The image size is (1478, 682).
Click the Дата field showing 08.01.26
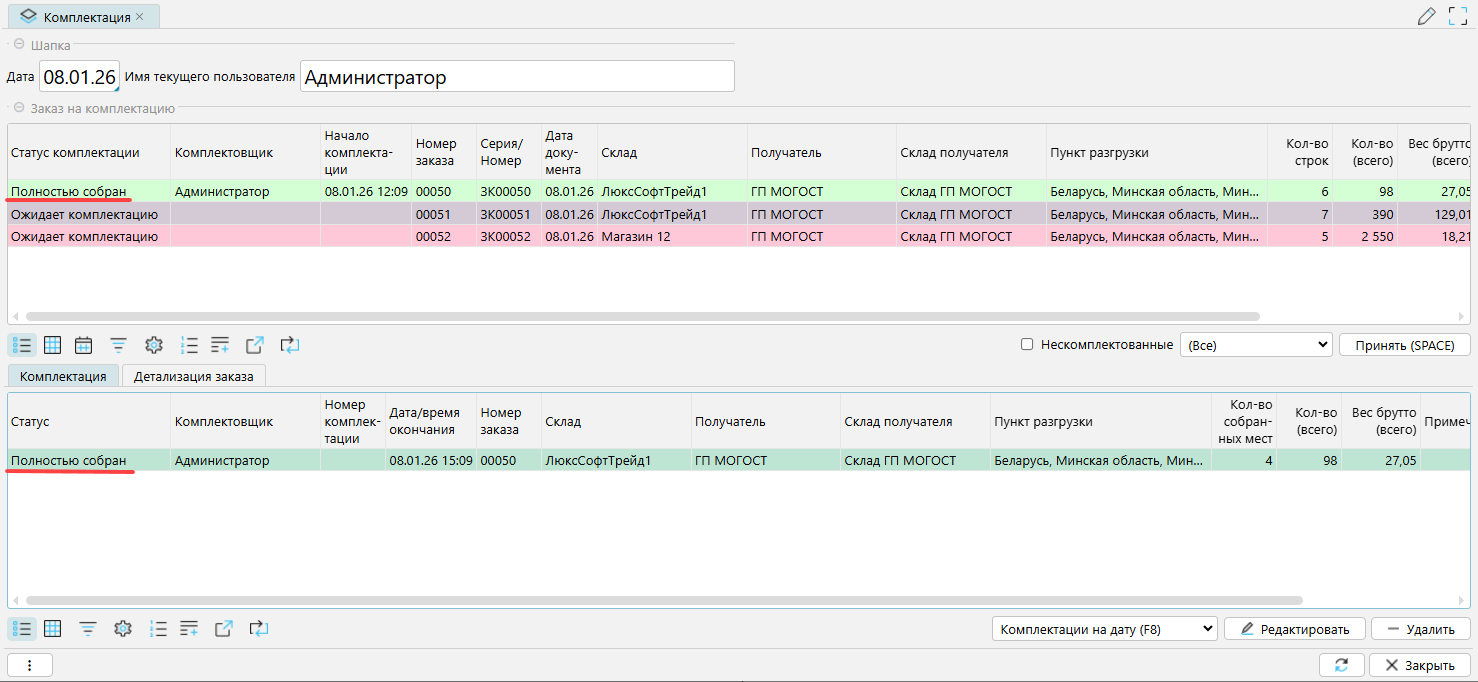pos(79,77)
